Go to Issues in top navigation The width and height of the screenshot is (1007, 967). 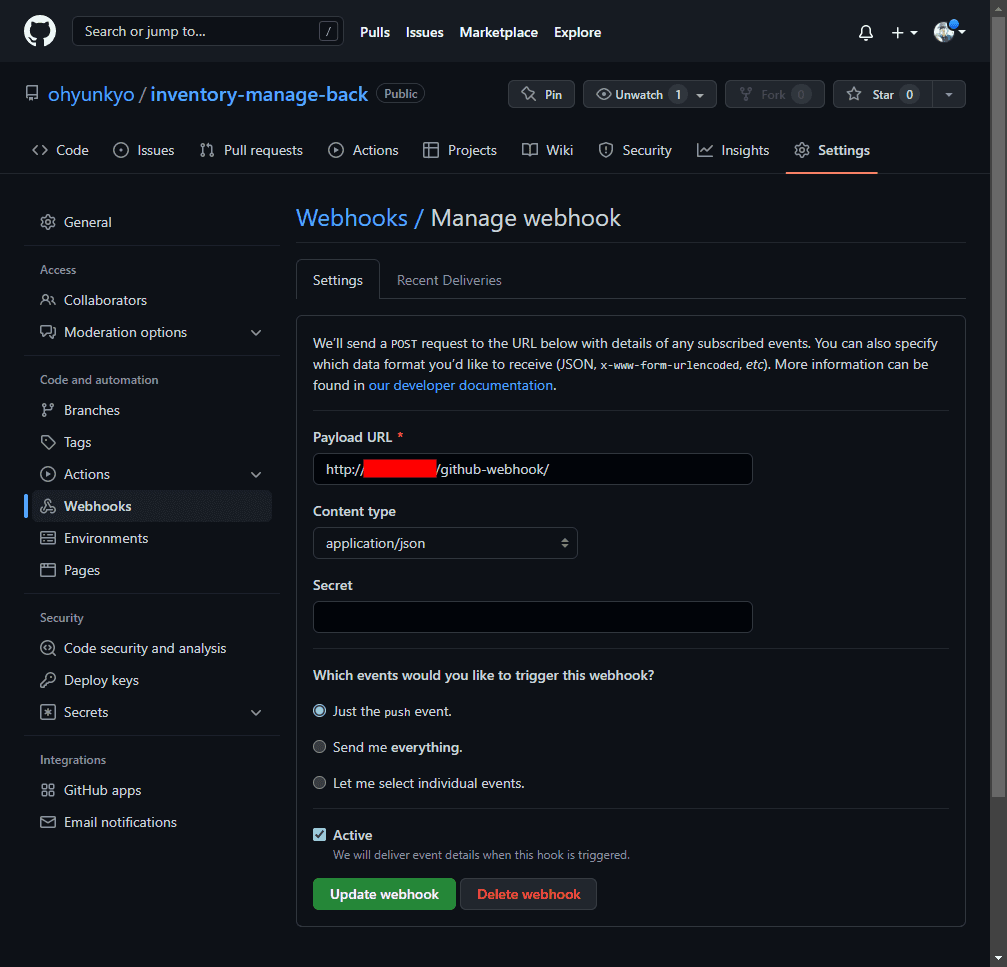[425, 32]
